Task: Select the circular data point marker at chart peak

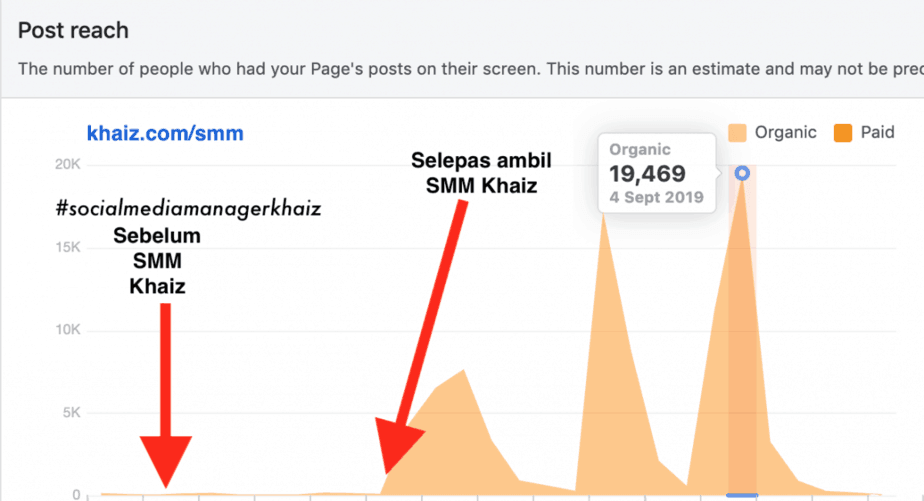Action: (x=742, y=173)
